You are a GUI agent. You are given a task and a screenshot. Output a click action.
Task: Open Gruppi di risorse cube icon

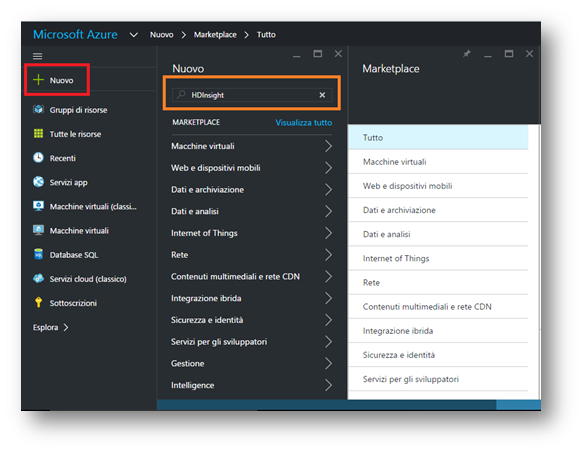38,109
